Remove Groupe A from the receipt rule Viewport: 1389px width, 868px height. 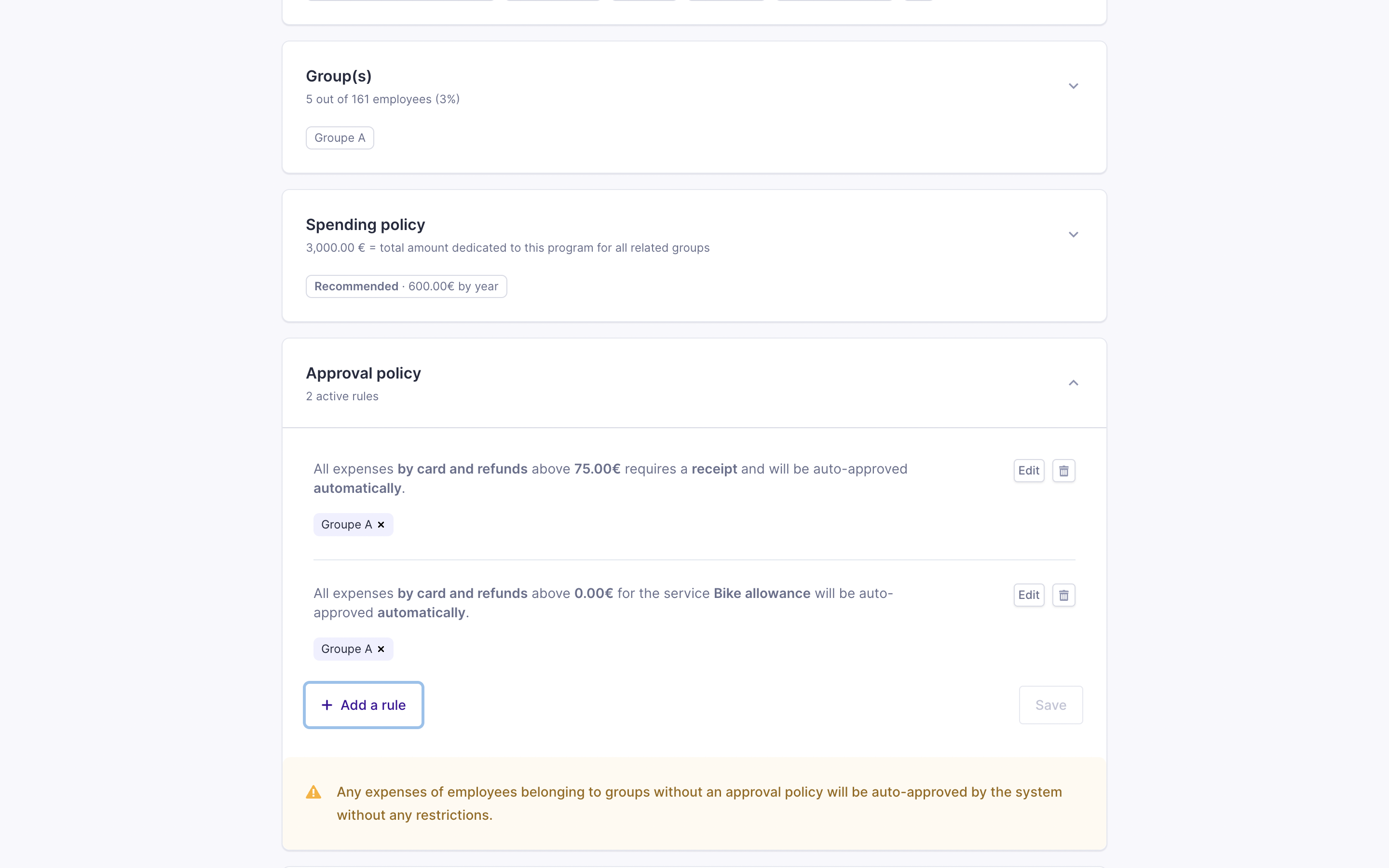(381, 525)
